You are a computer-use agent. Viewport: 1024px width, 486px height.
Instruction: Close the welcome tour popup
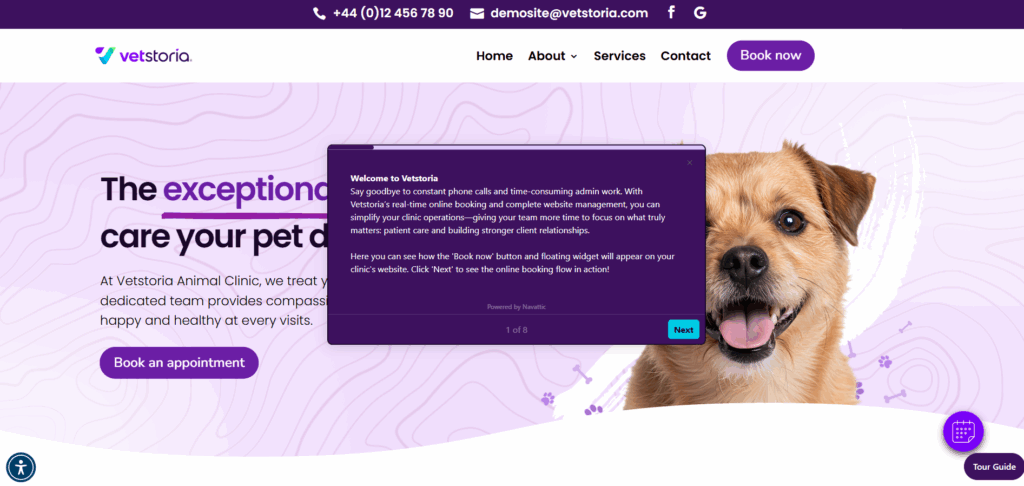point(689,163)
